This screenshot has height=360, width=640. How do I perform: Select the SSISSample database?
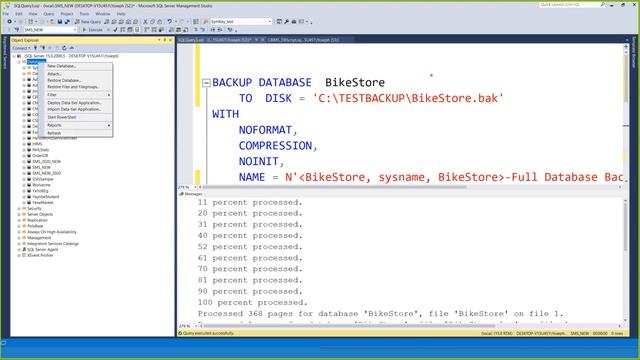[43, 179]
